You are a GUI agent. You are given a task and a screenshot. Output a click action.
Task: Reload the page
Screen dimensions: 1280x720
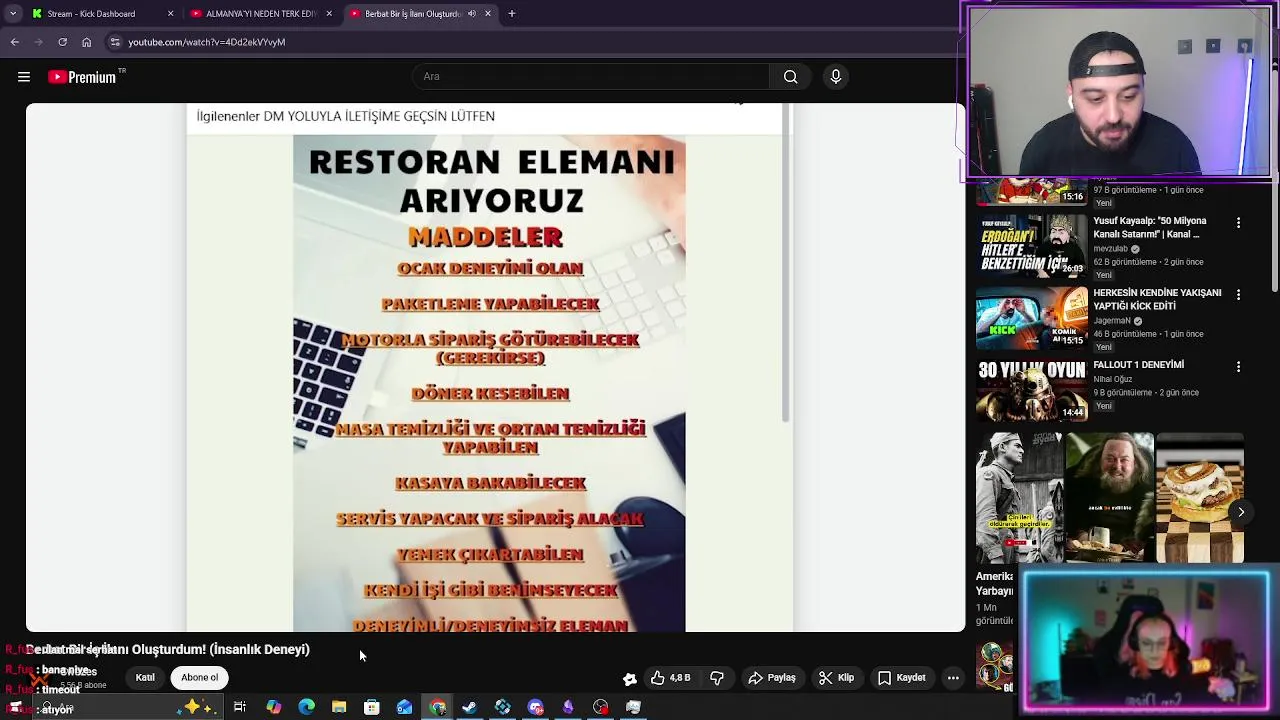(62, 42)
